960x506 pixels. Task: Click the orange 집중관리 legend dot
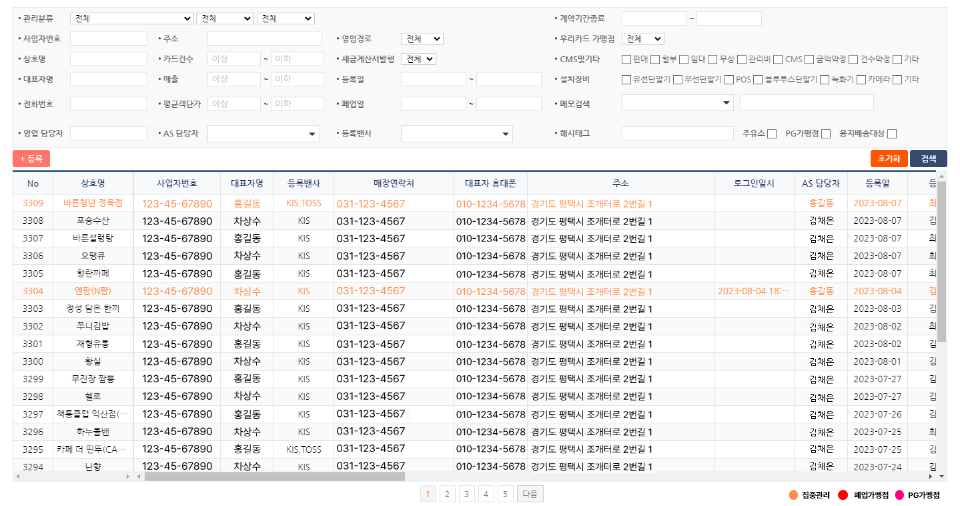click(x=793, y=495)
